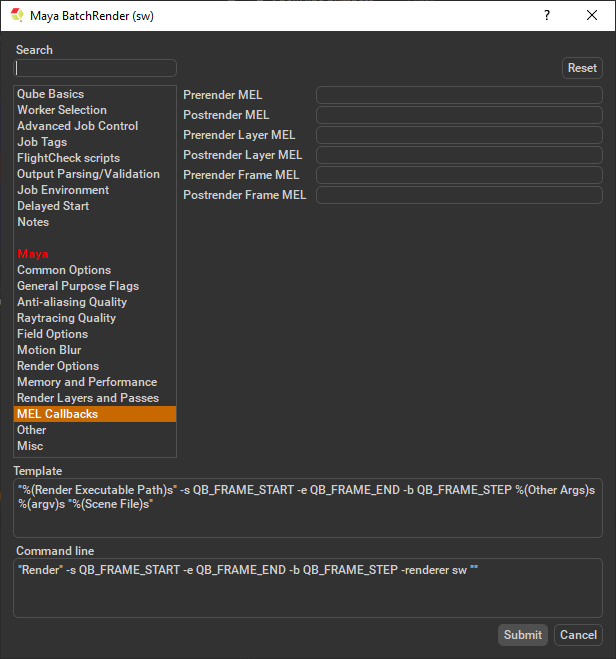Click the Search input field

click(x=96, y=68)
